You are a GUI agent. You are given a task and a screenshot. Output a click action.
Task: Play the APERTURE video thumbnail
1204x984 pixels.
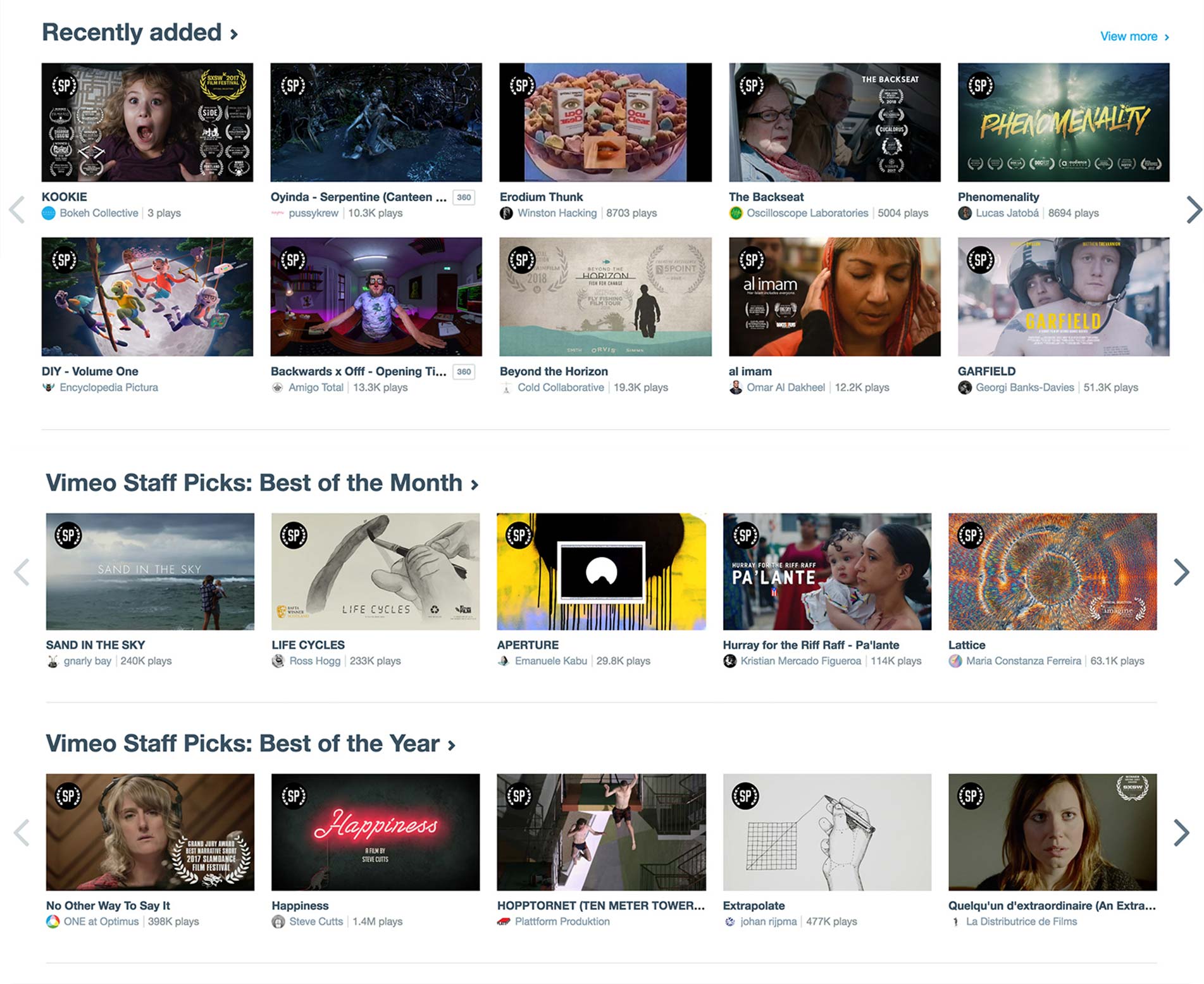click(601, 571)
